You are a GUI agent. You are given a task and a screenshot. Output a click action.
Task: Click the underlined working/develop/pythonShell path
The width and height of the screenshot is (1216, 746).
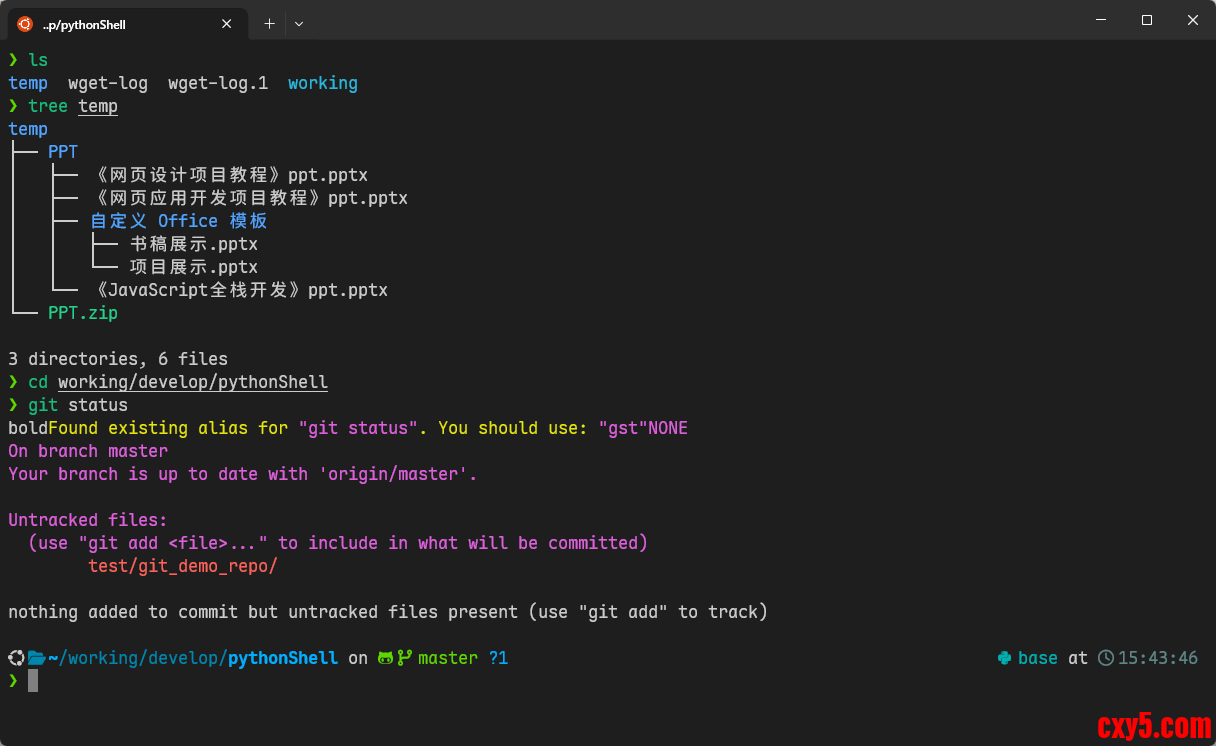coord(192,382)
